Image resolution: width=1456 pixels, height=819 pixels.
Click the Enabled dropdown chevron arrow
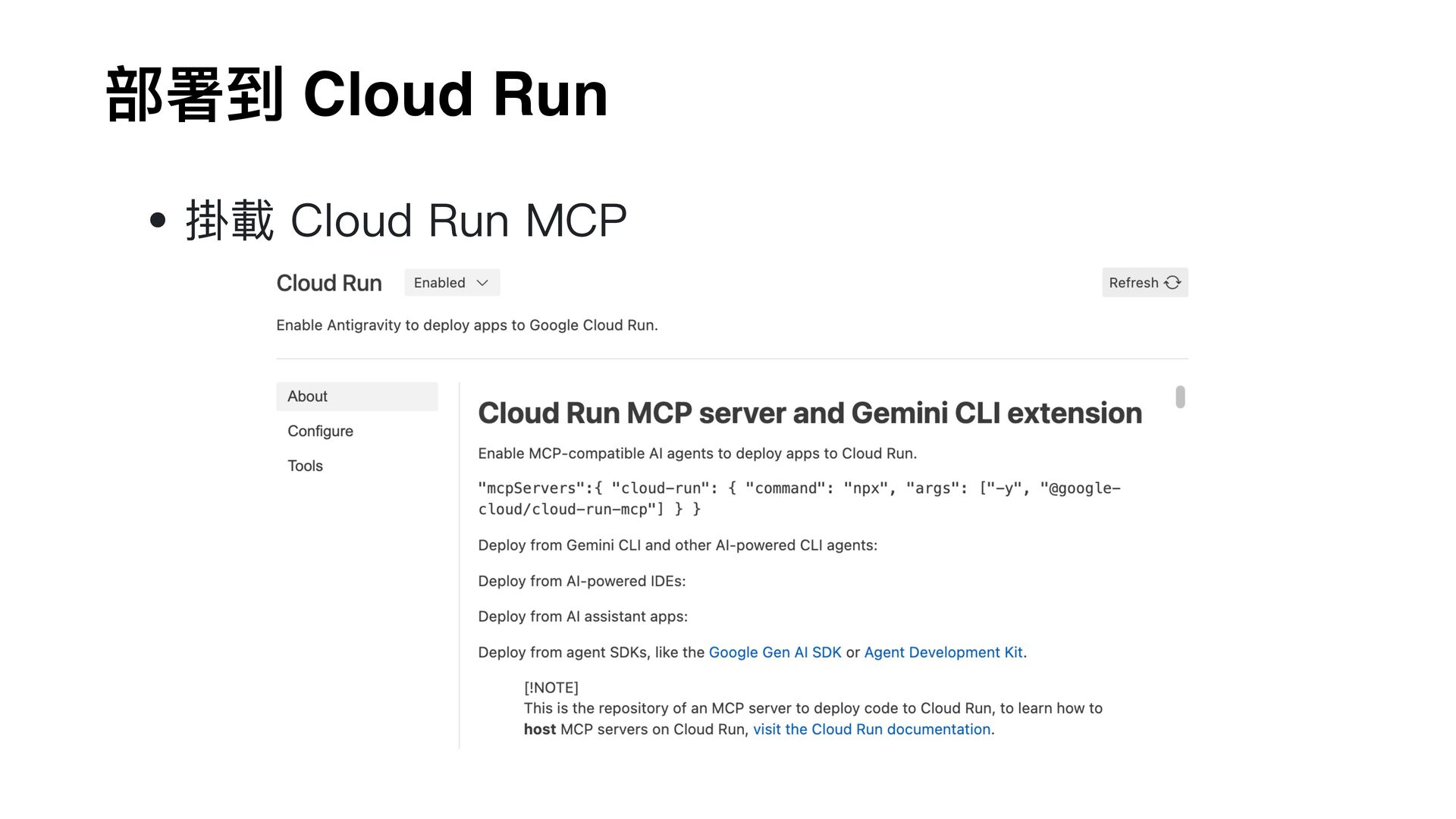(x=482, y=283)
